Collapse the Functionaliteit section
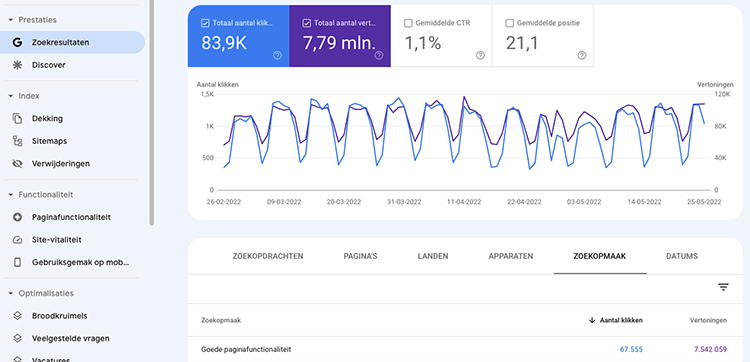 click(10, 195)
